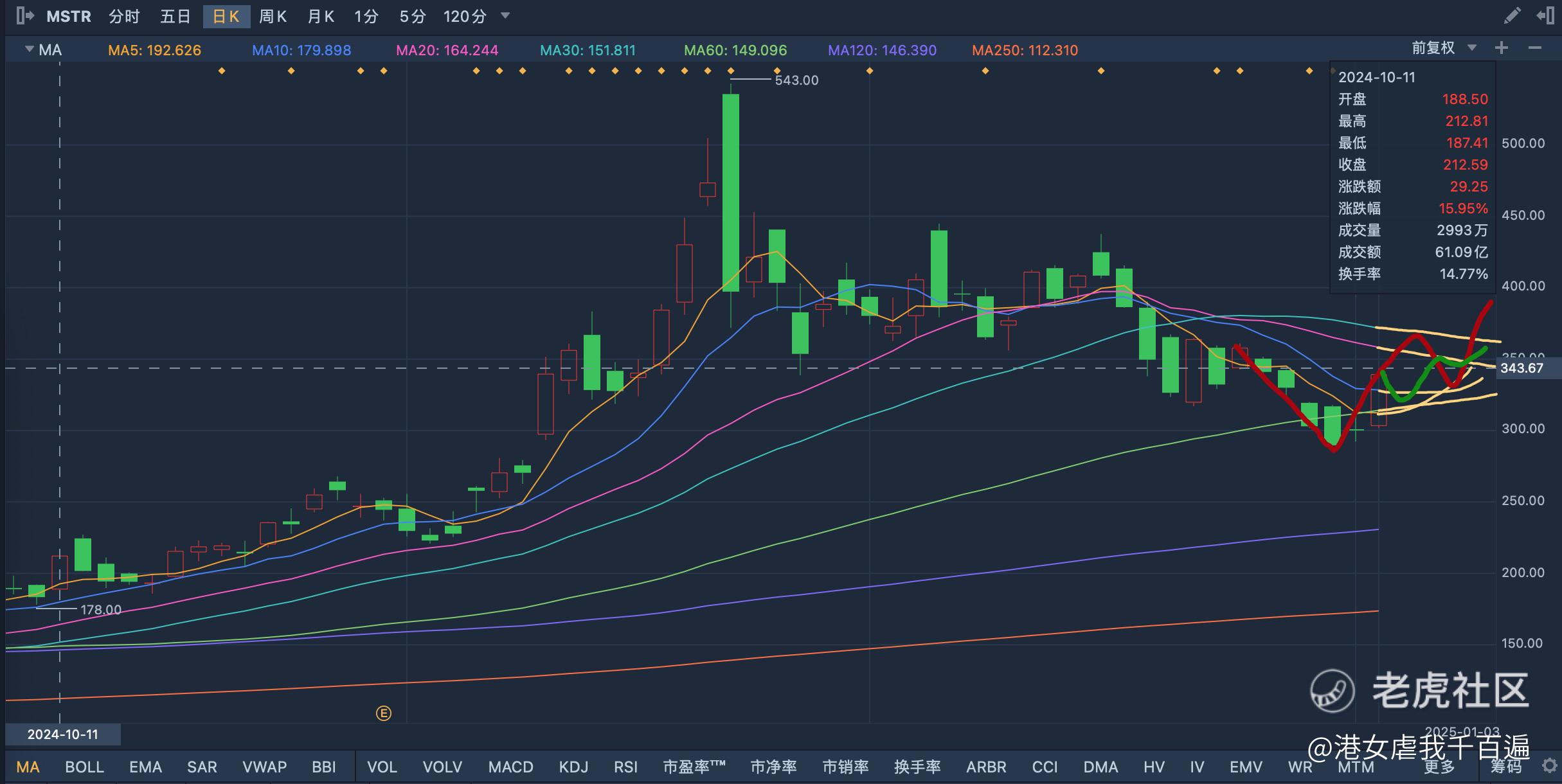Select the 月K monthly candlestick tab
1562x784 pixels.
[x=321, y=16]
